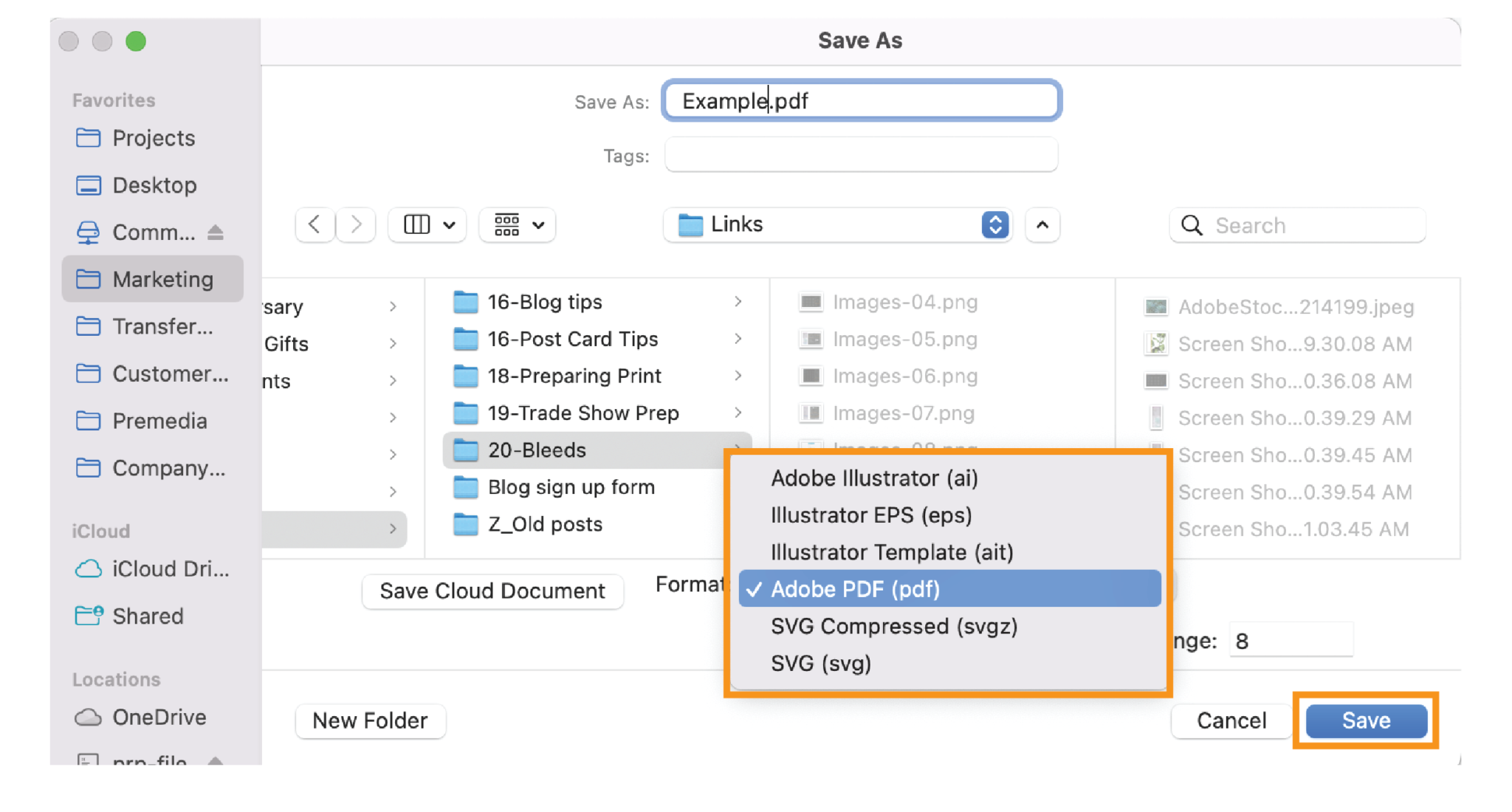Select the Premedia folder in Favorites
This screenshot has height=812, width=1512.
159,421
